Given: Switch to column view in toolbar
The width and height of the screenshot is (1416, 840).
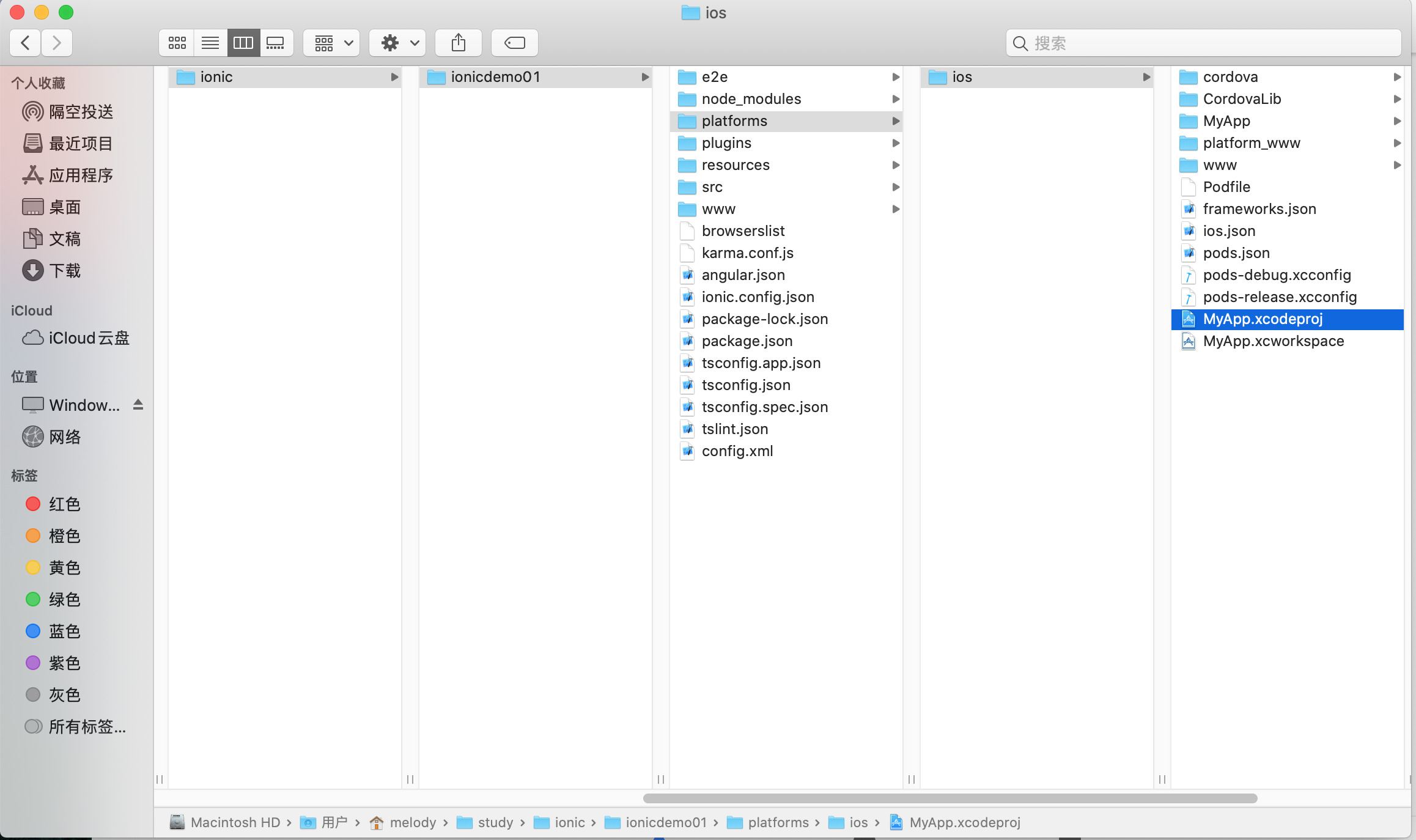Looking at the screenshot, I should 243,43.
